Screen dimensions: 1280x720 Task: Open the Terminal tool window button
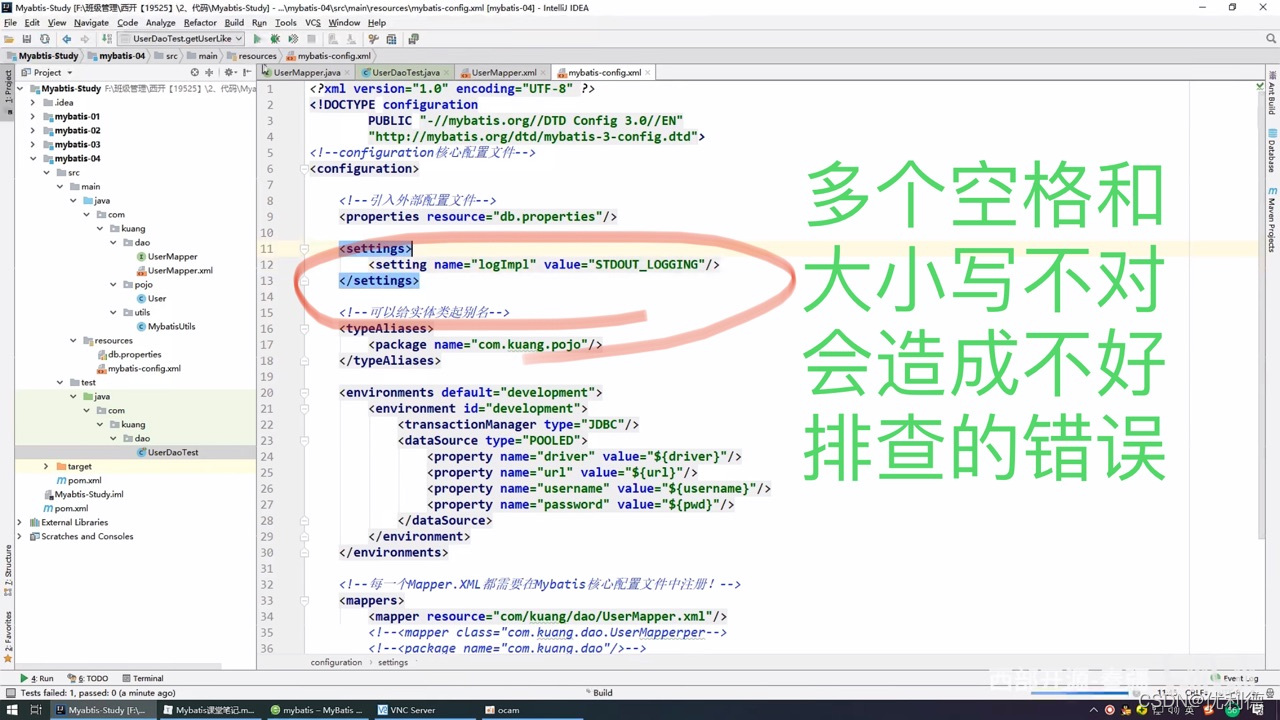pyautogui.click(x=142, y=678)
